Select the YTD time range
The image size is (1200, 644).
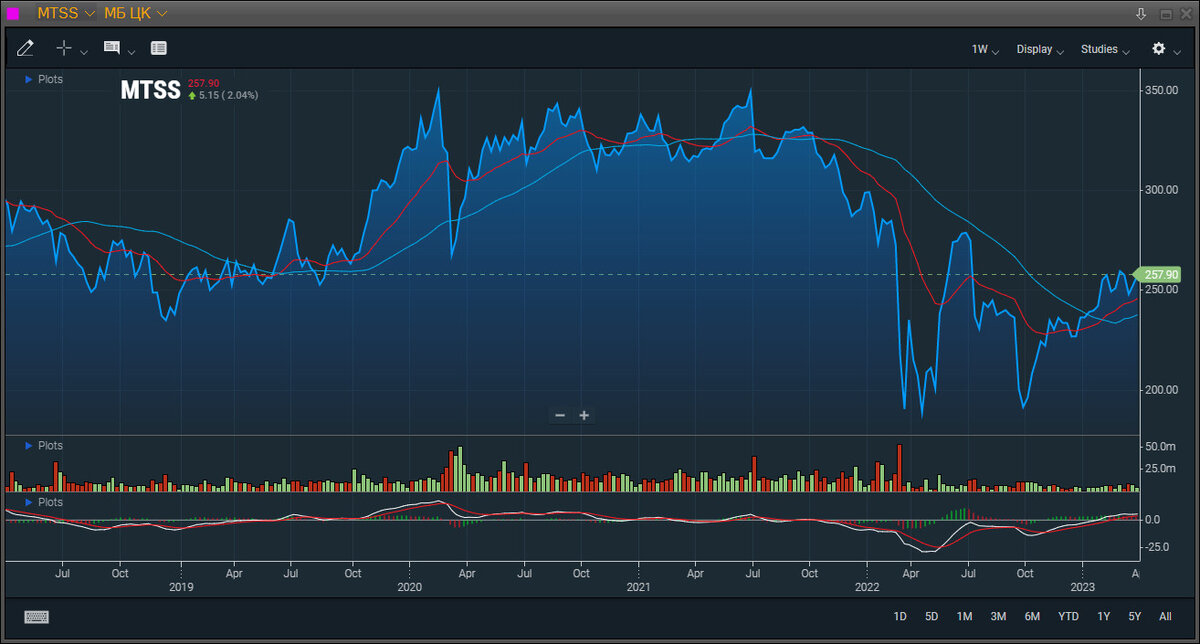click(1069, 616)
